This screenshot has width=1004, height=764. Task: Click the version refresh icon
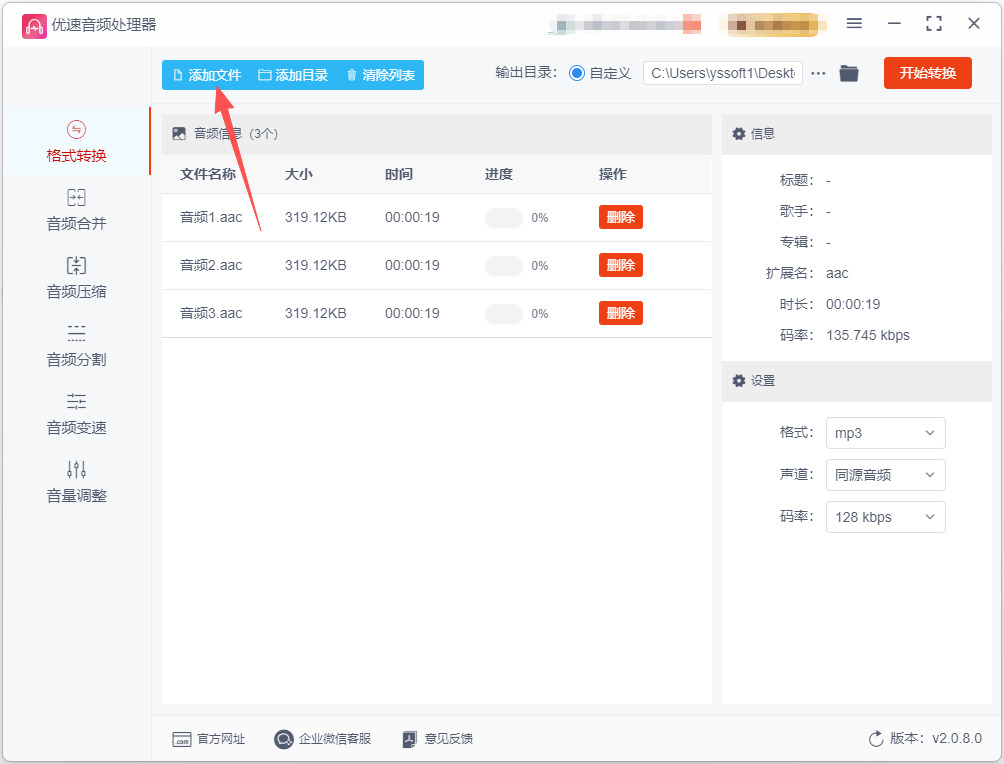pyautogui.click(x=876, y=739)
